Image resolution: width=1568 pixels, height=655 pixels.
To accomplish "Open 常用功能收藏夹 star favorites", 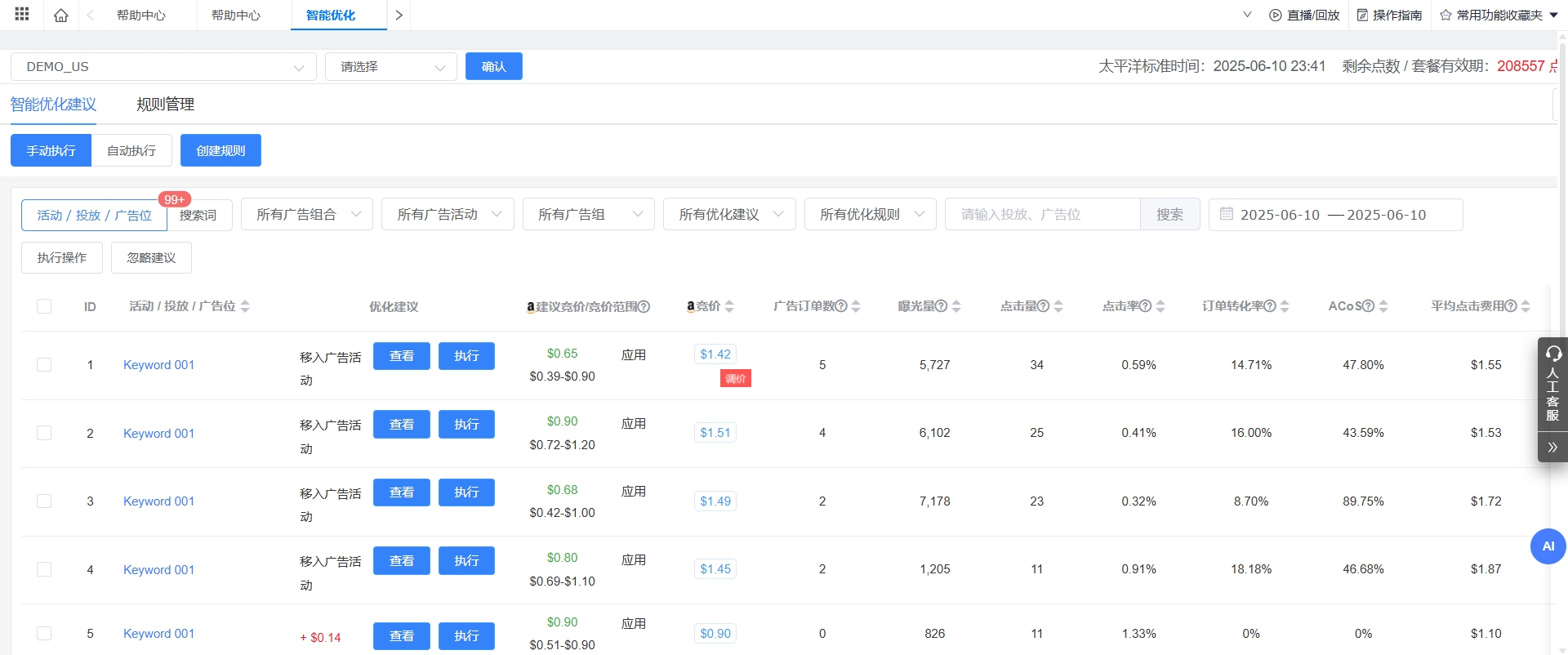I will click(1445, 16).
